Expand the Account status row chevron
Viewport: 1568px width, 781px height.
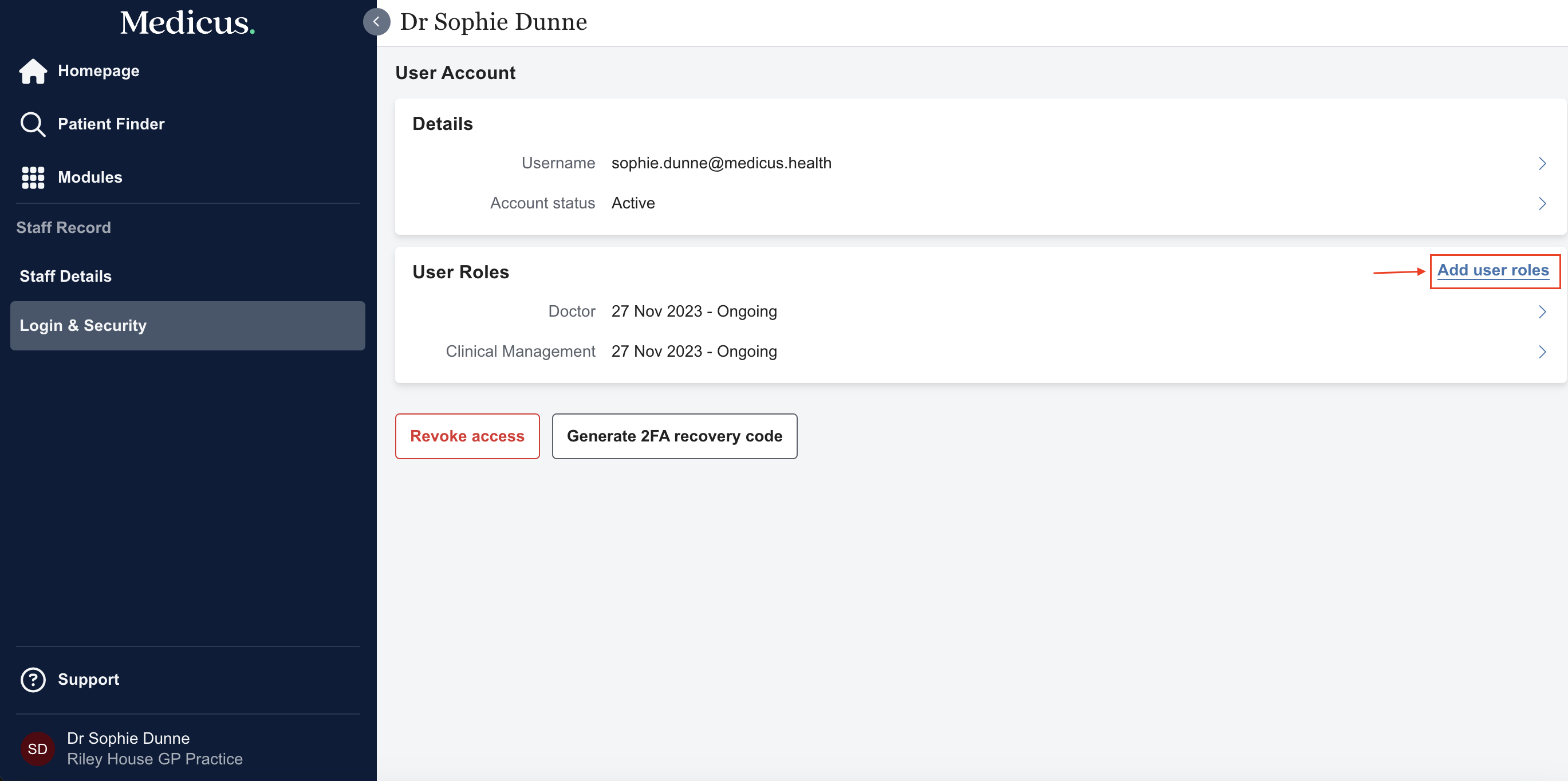[1542, 203]
